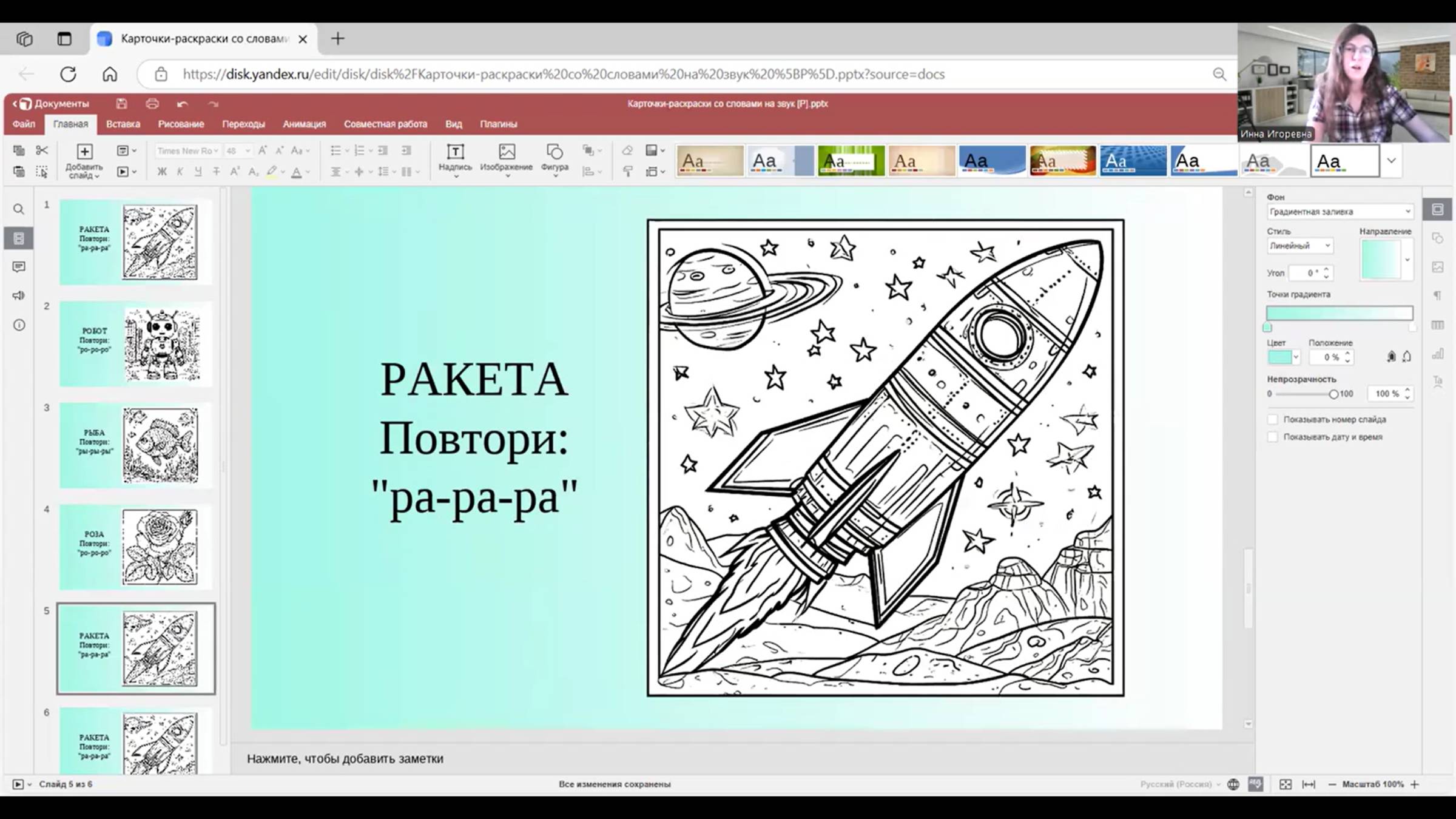Select slide 3 РЫБА thumbnail

pyautogui.click(x=136, y=445)
